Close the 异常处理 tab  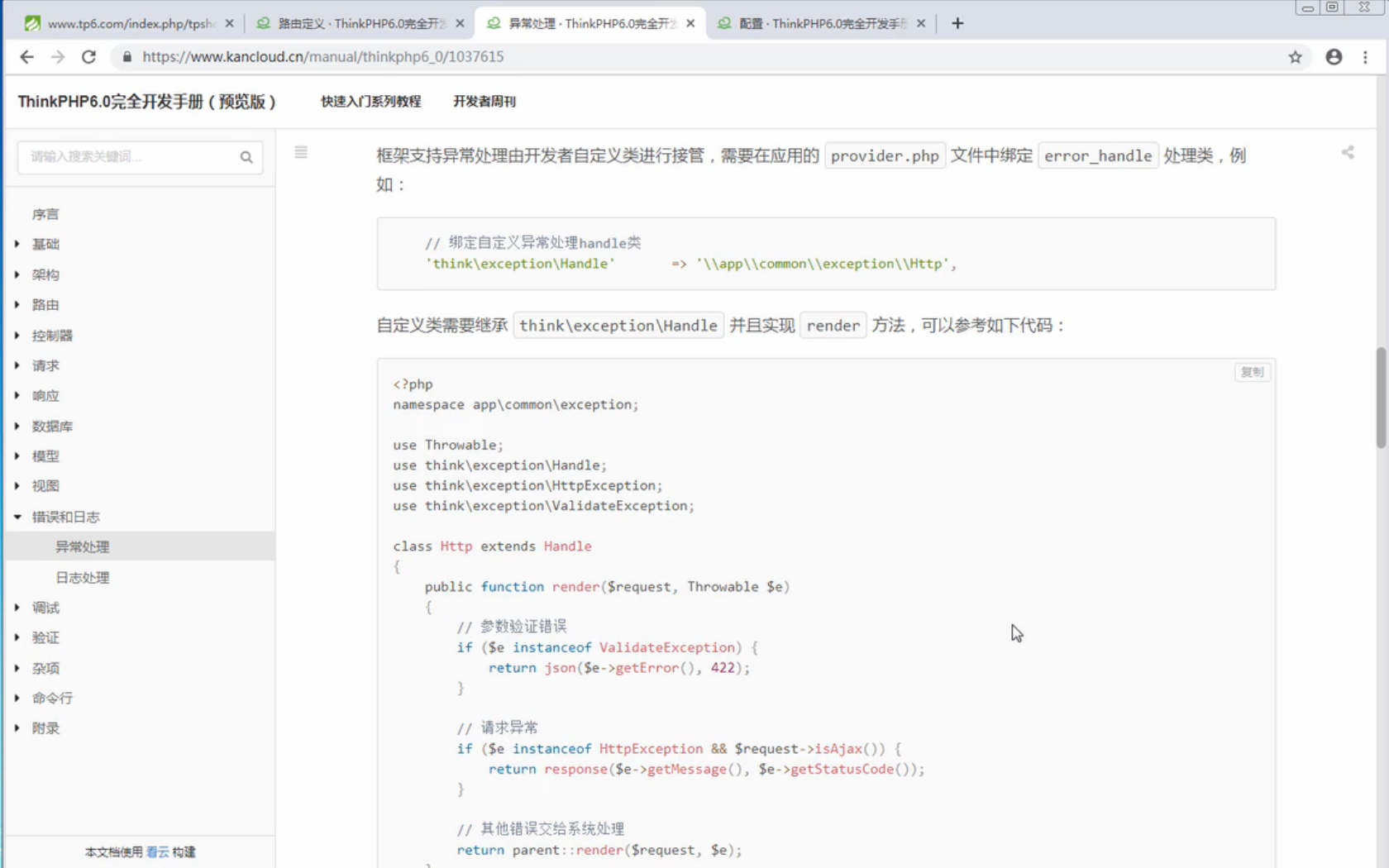click(690, 23)
